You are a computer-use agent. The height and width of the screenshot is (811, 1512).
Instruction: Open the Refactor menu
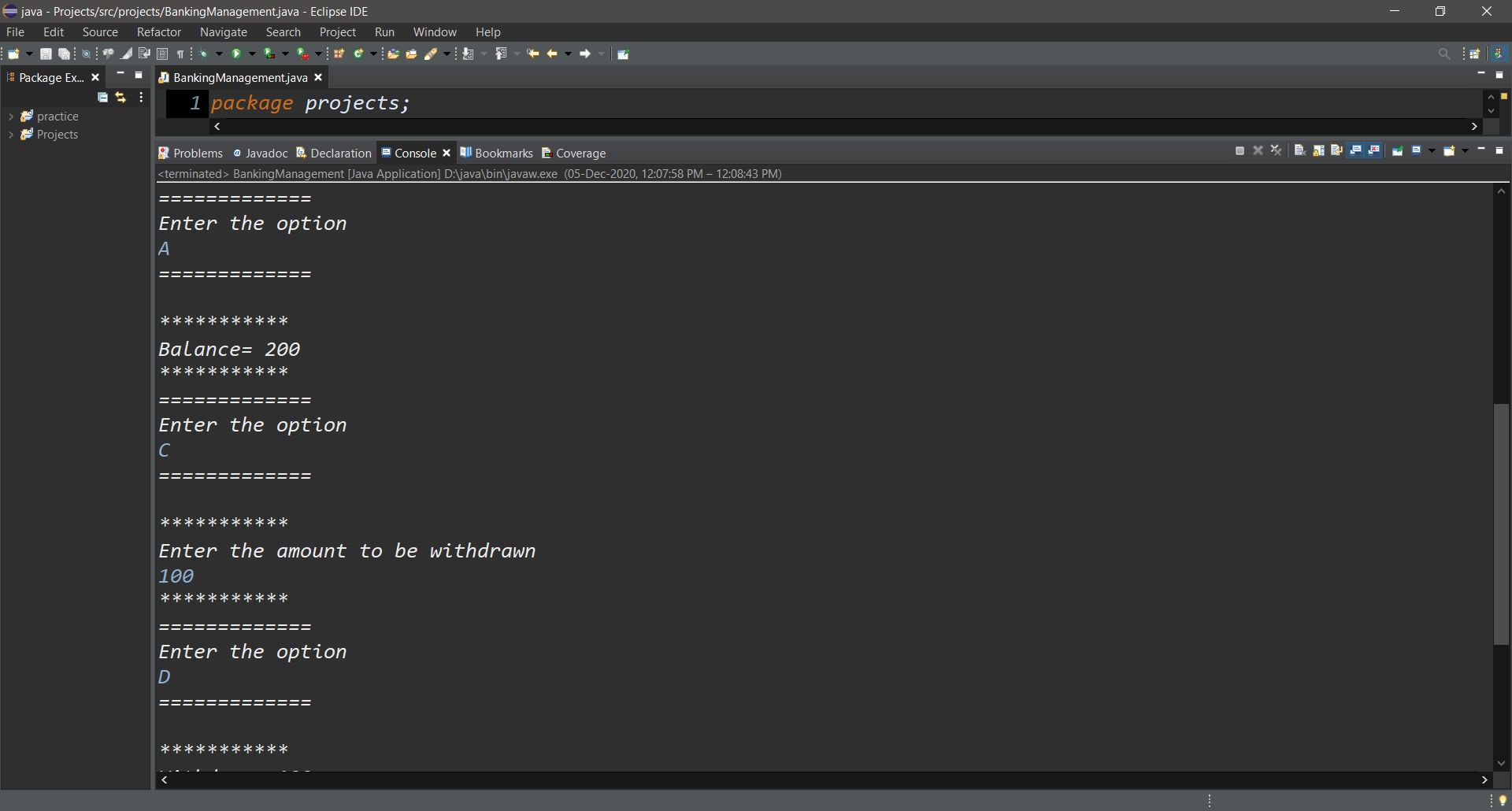159,32
